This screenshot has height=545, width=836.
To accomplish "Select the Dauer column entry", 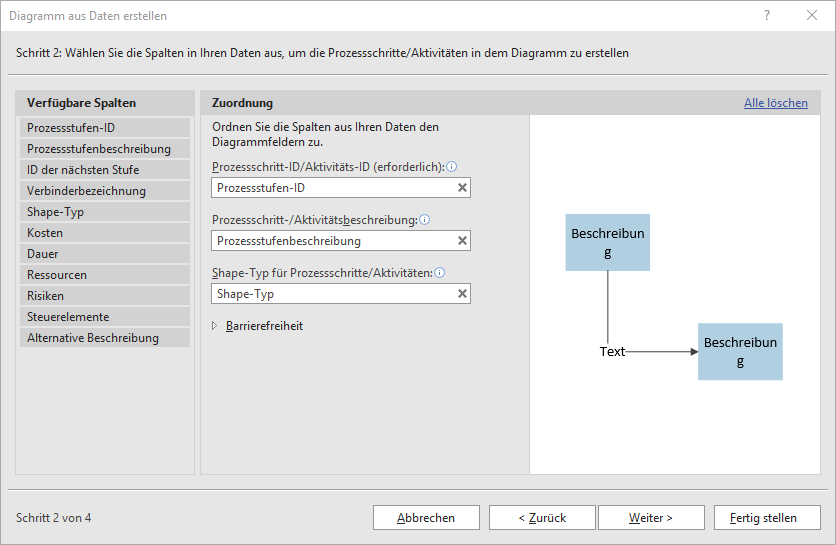I will tap(104, 254).
